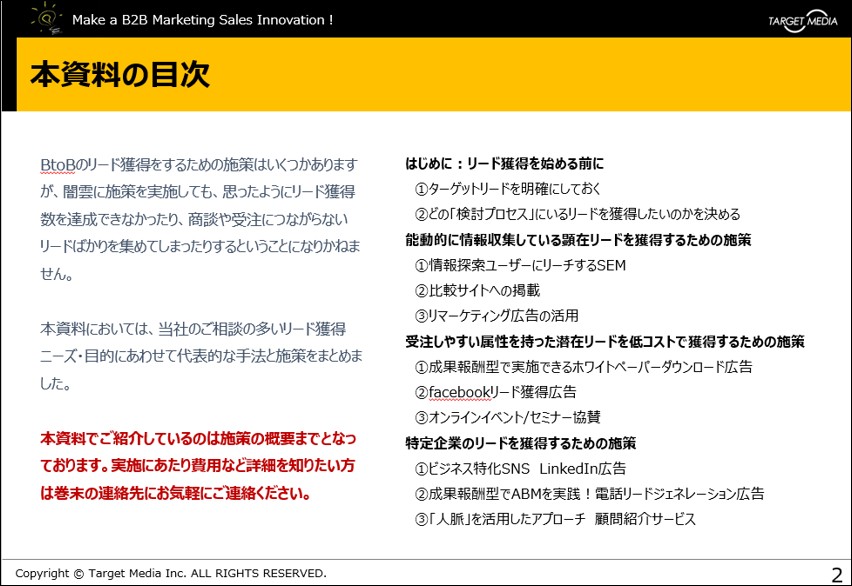Click heading '特定企業のリードを獲得するための施策'
The image size is (852, 586).
coord(521,443)
